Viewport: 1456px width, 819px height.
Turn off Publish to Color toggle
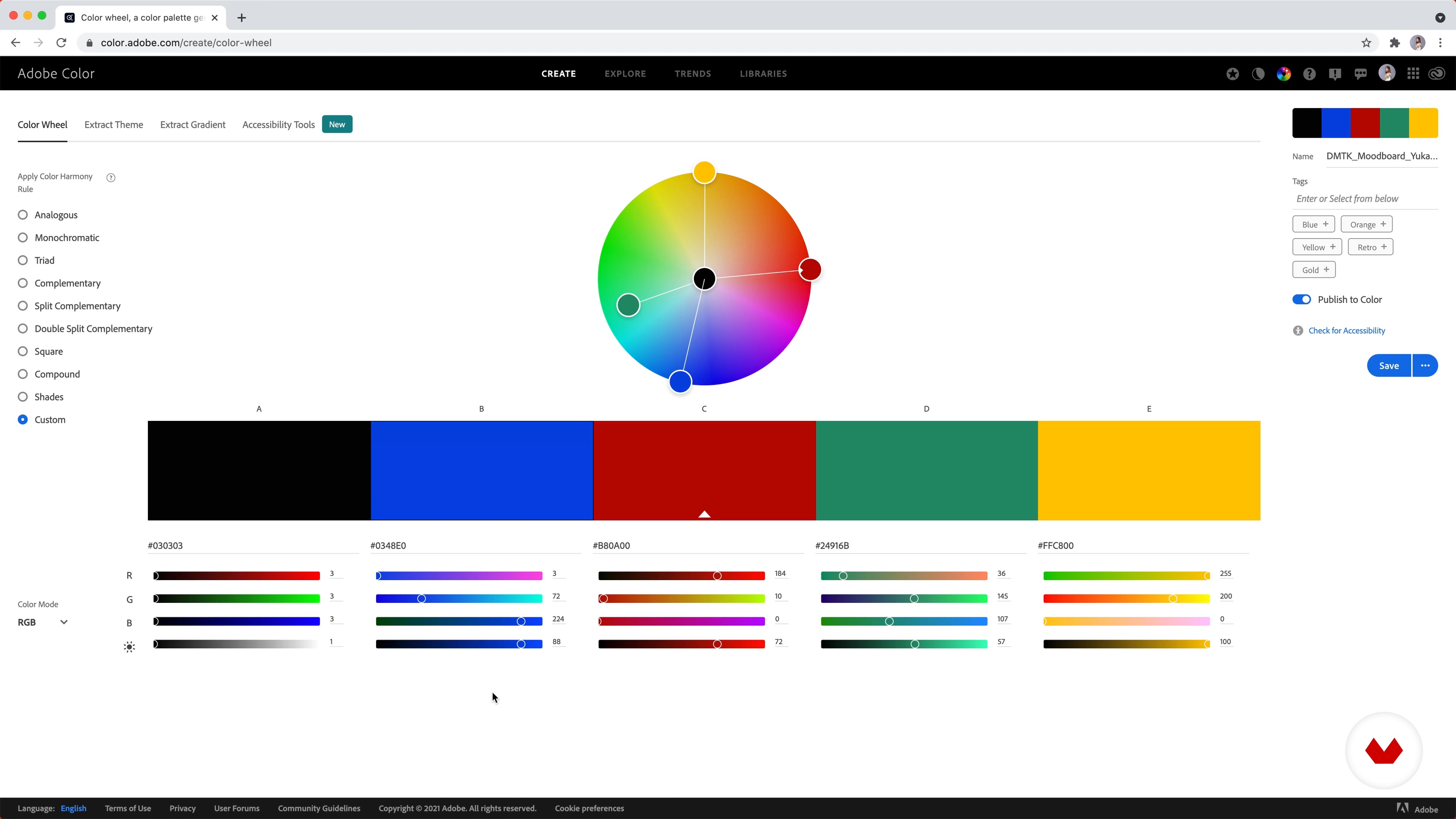pyautogui.click(x=1301, y=300)
